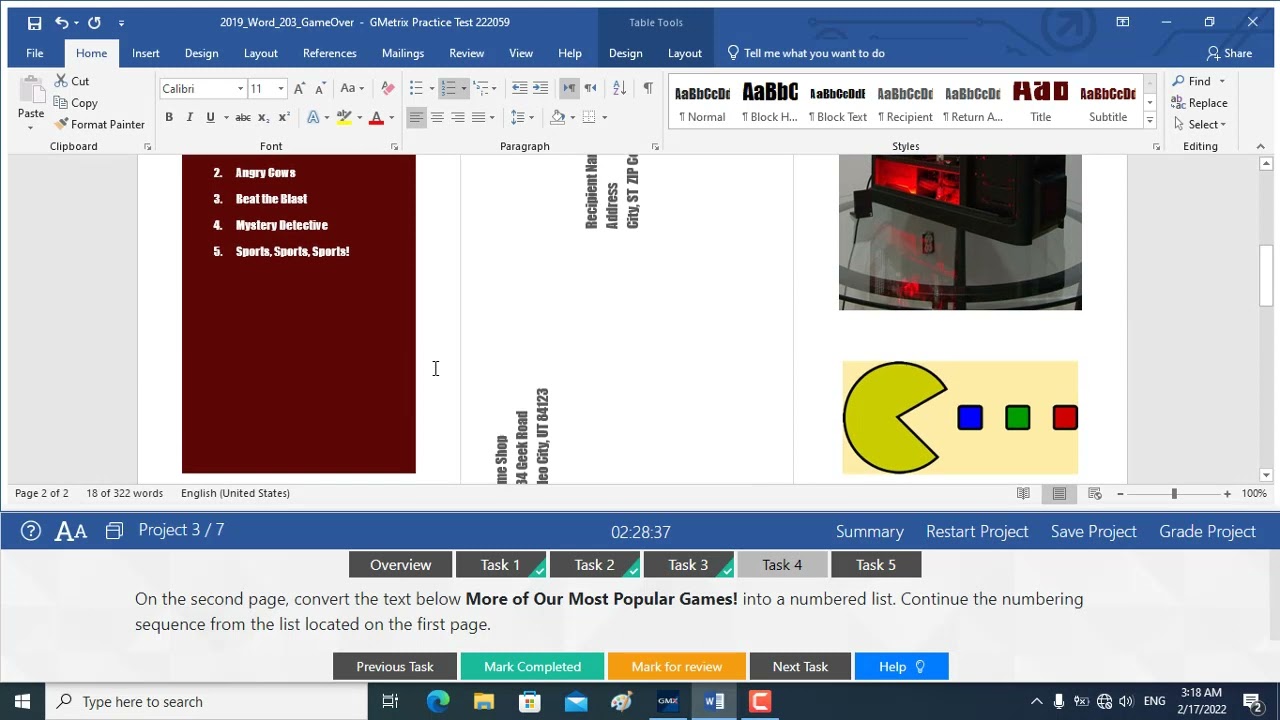The height and width of the screenshot is (720, 1280).
Task: Open the File menu
Action: tap(35, 53)
